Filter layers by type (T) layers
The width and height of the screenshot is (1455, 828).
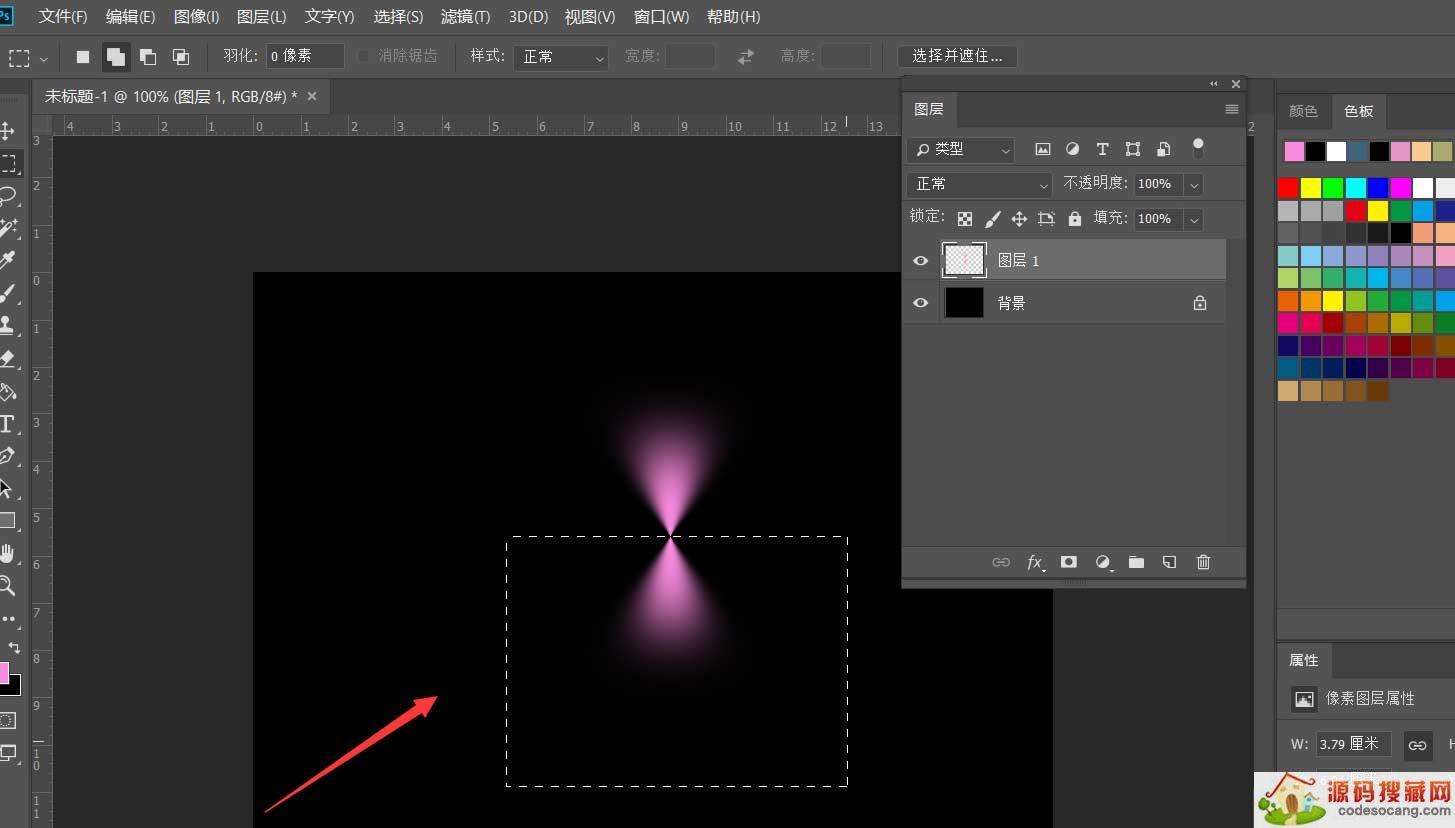pos(1102,149)
